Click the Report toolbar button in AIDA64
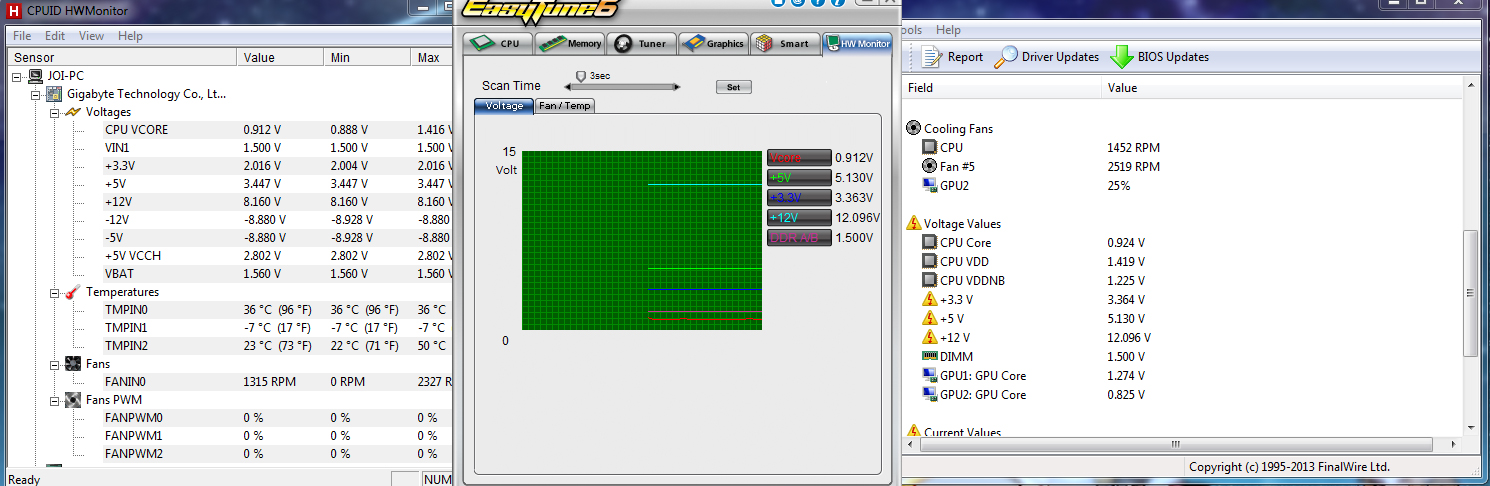1490x486 pixels. tap(953, 57)
